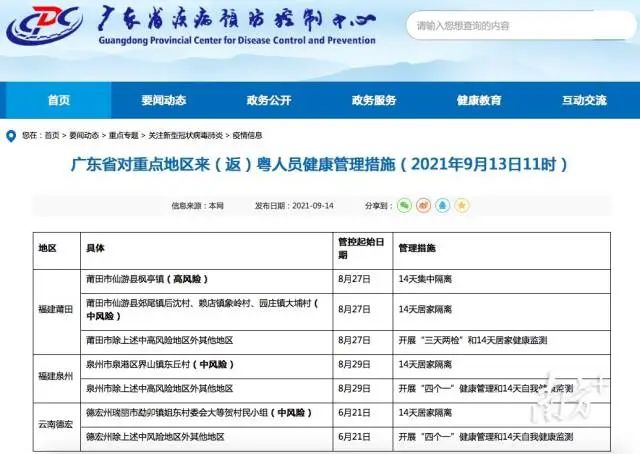This screenshot has width=640, height=454.
Task: Click the 云南德宏 region cell
Action: (x=56, y=425)
